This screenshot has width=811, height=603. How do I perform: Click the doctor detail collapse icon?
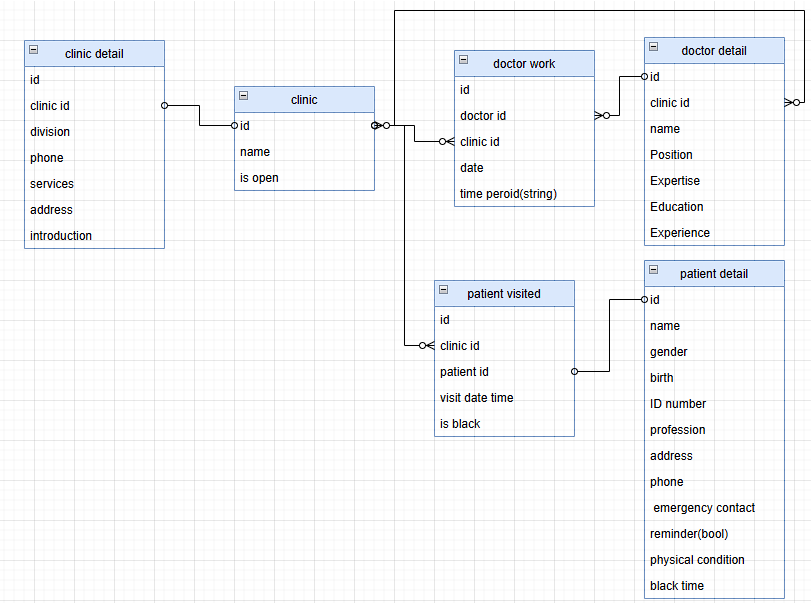point(654,46)
